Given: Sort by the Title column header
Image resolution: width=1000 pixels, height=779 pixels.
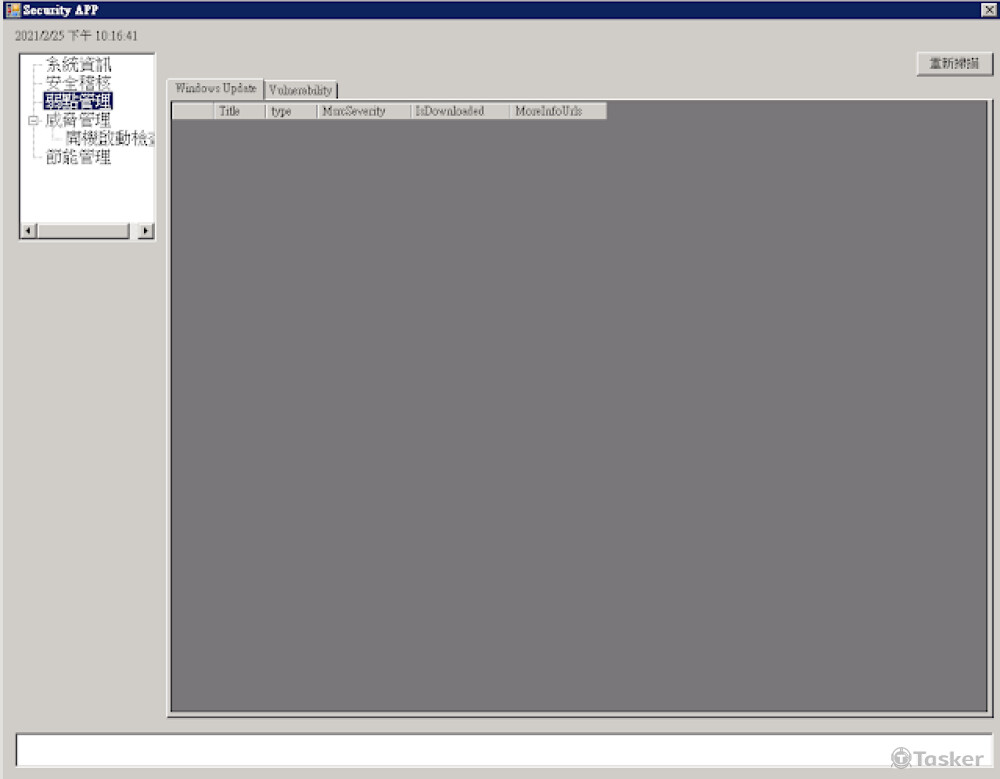Looking at the screenshot, I should (239, 111).
